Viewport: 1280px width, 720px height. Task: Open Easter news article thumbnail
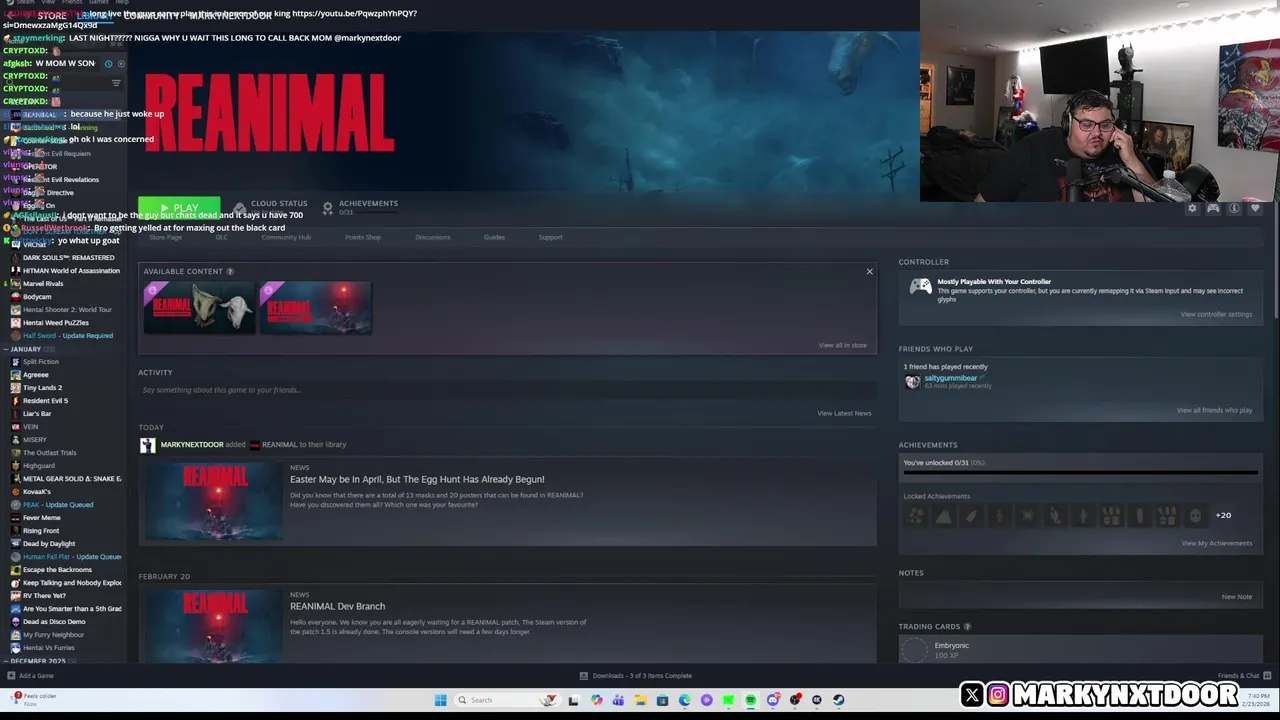coord(213,501)
